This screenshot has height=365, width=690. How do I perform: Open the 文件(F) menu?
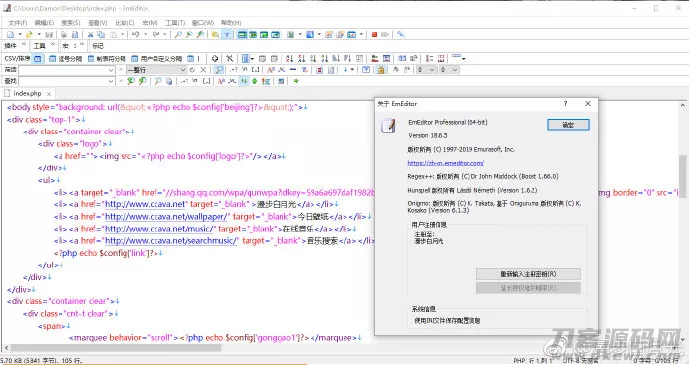click(18, 22)
